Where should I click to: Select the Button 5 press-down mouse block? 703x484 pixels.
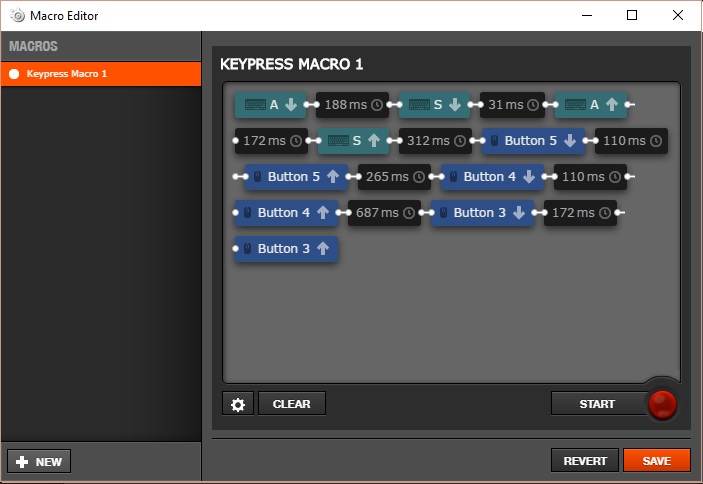pyautogui.click(x=534, y=141)
